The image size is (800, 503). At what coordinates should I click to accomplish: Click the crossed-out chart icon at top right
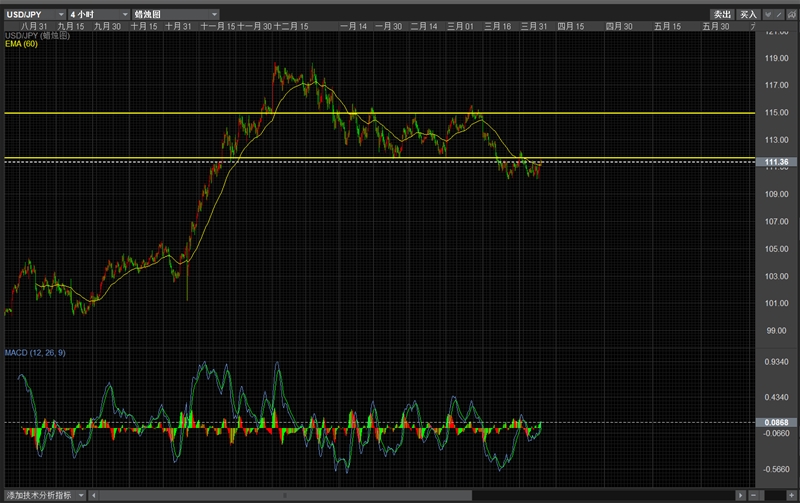coord(791,15)
